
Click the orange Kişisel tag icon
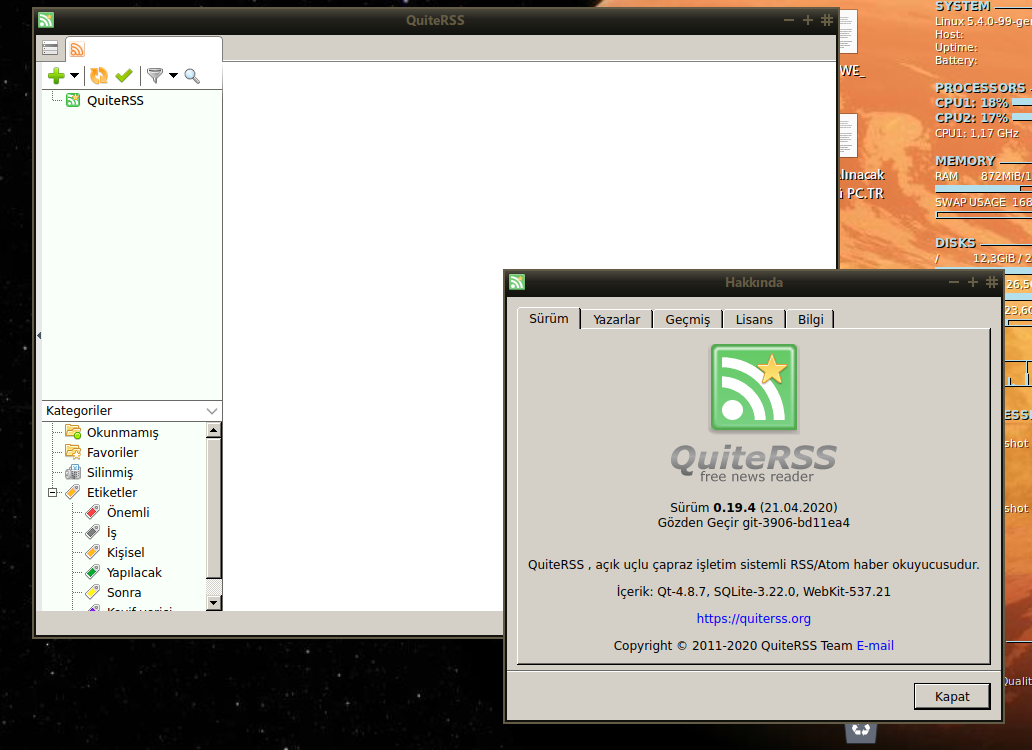[x=93, y=552]
